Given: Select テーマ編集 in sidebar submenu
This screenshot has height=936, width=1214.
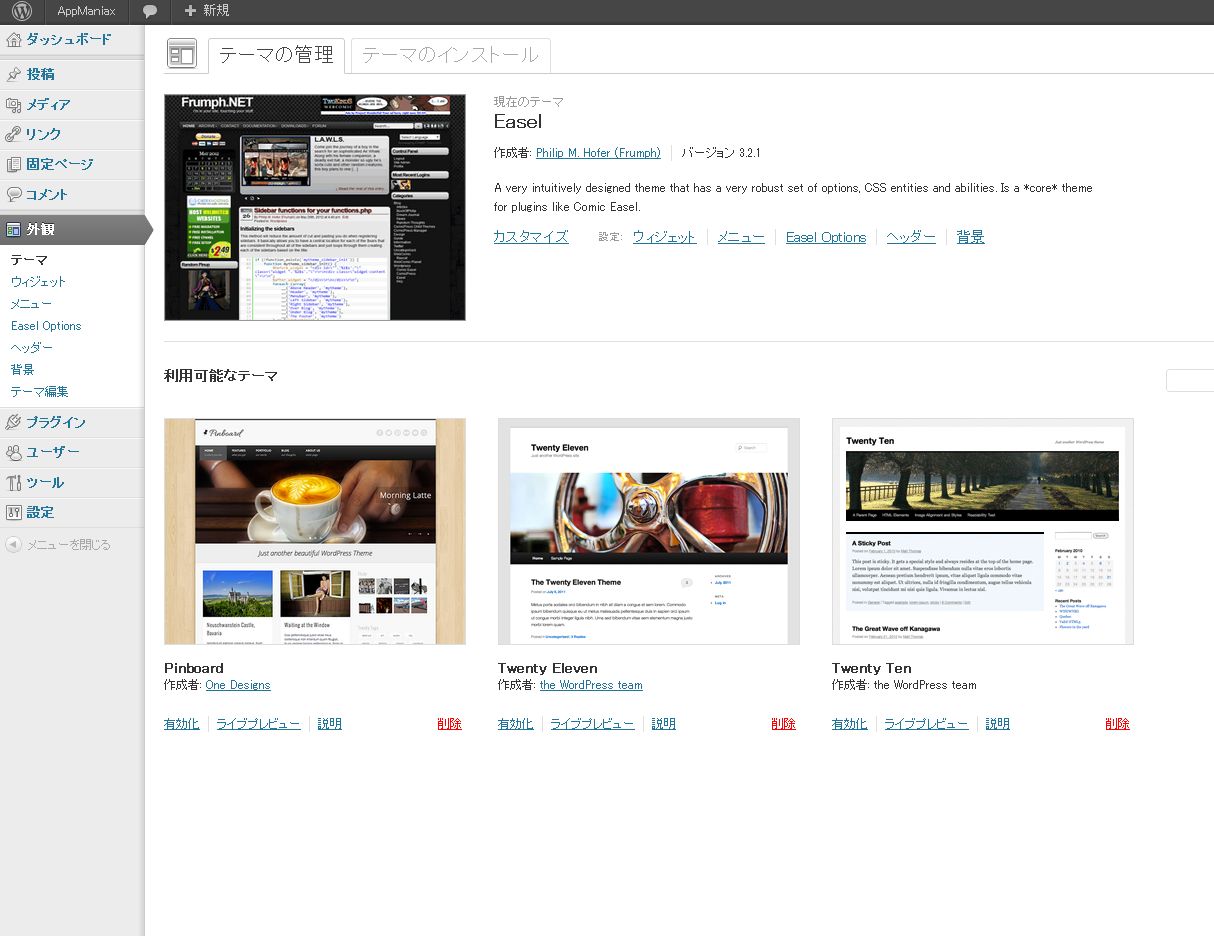Looking at the screenshot, I should [x=39, y=392].
